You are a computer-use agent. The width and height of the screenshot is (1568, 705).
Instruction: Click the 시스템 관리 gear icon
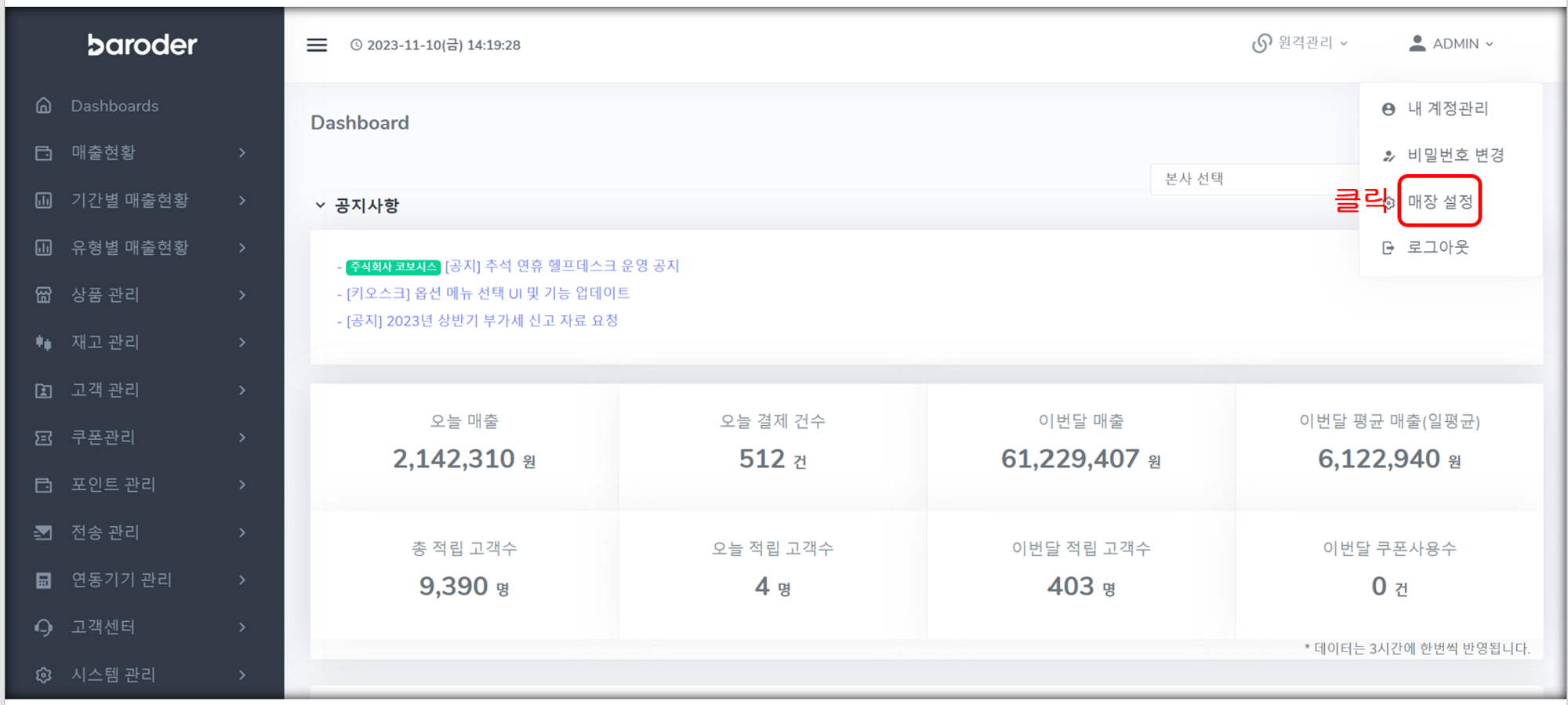pyautogui.click(x=44, y=674)
